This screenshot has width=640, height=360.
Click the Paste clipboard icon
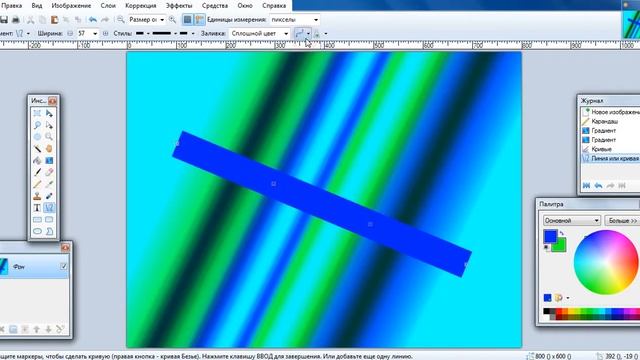[54, 20]
